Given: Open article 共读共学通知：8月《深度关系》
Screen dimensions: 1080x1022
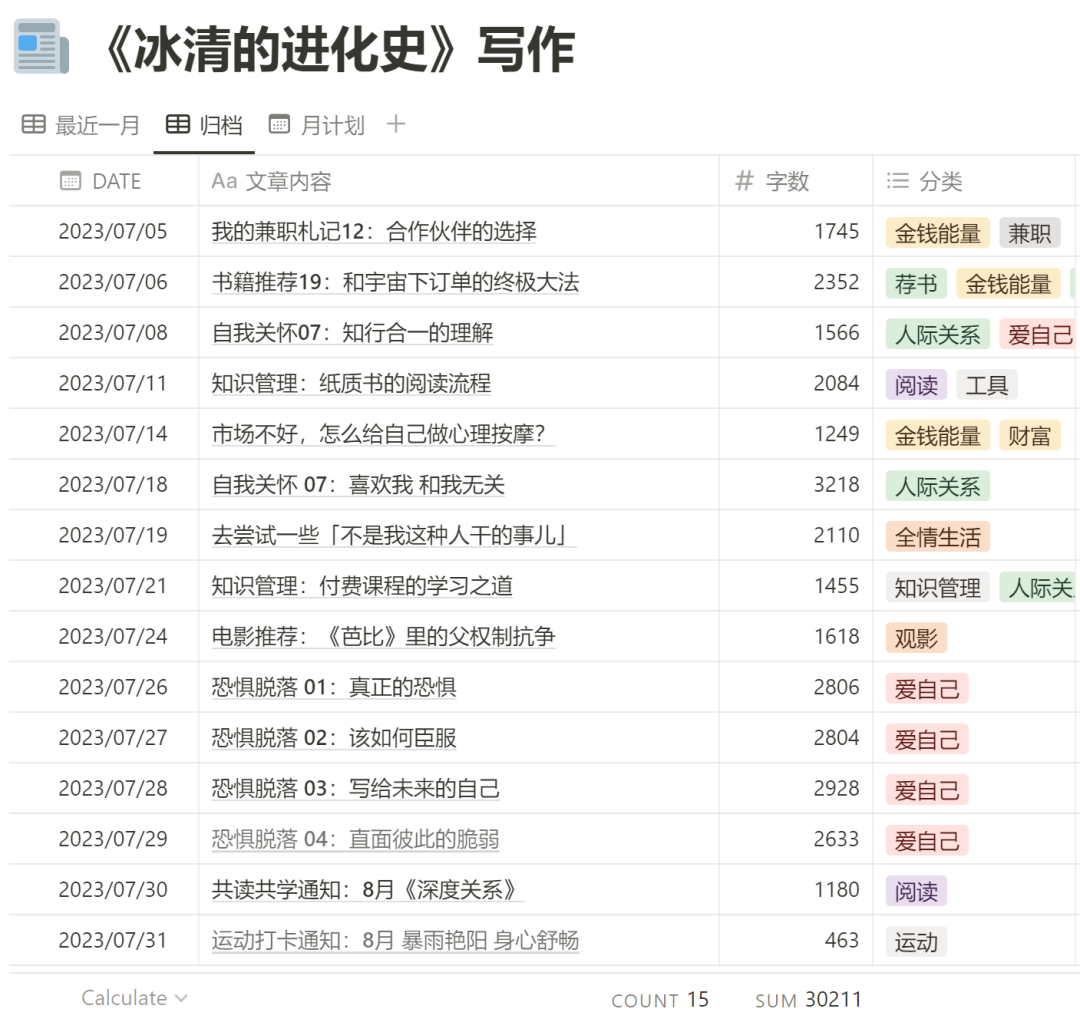Looking at the screenshot, I should point(366,890).
